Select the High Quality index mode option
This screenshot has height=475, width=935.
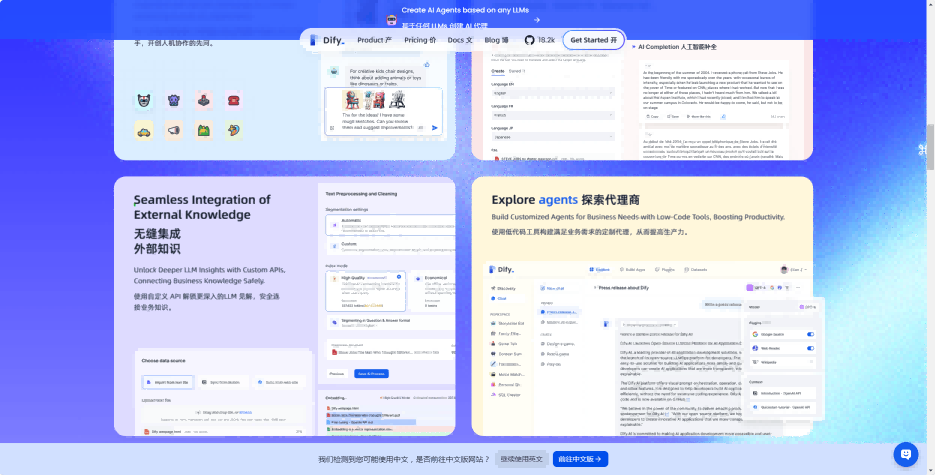[x=362, y=280]
